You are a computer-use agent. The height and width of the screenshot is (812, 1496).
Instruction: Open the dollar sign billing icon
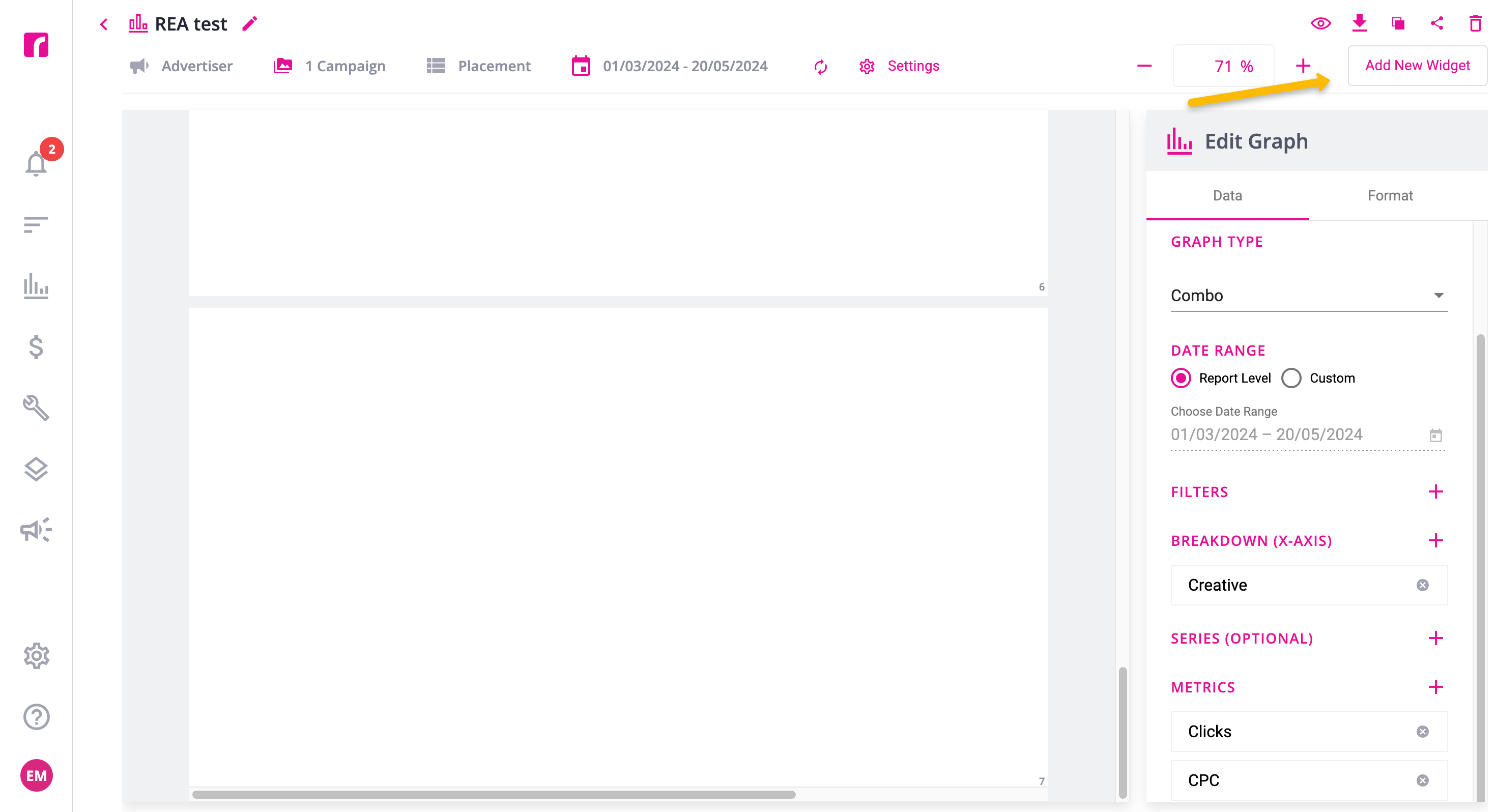tap(36, 347)
